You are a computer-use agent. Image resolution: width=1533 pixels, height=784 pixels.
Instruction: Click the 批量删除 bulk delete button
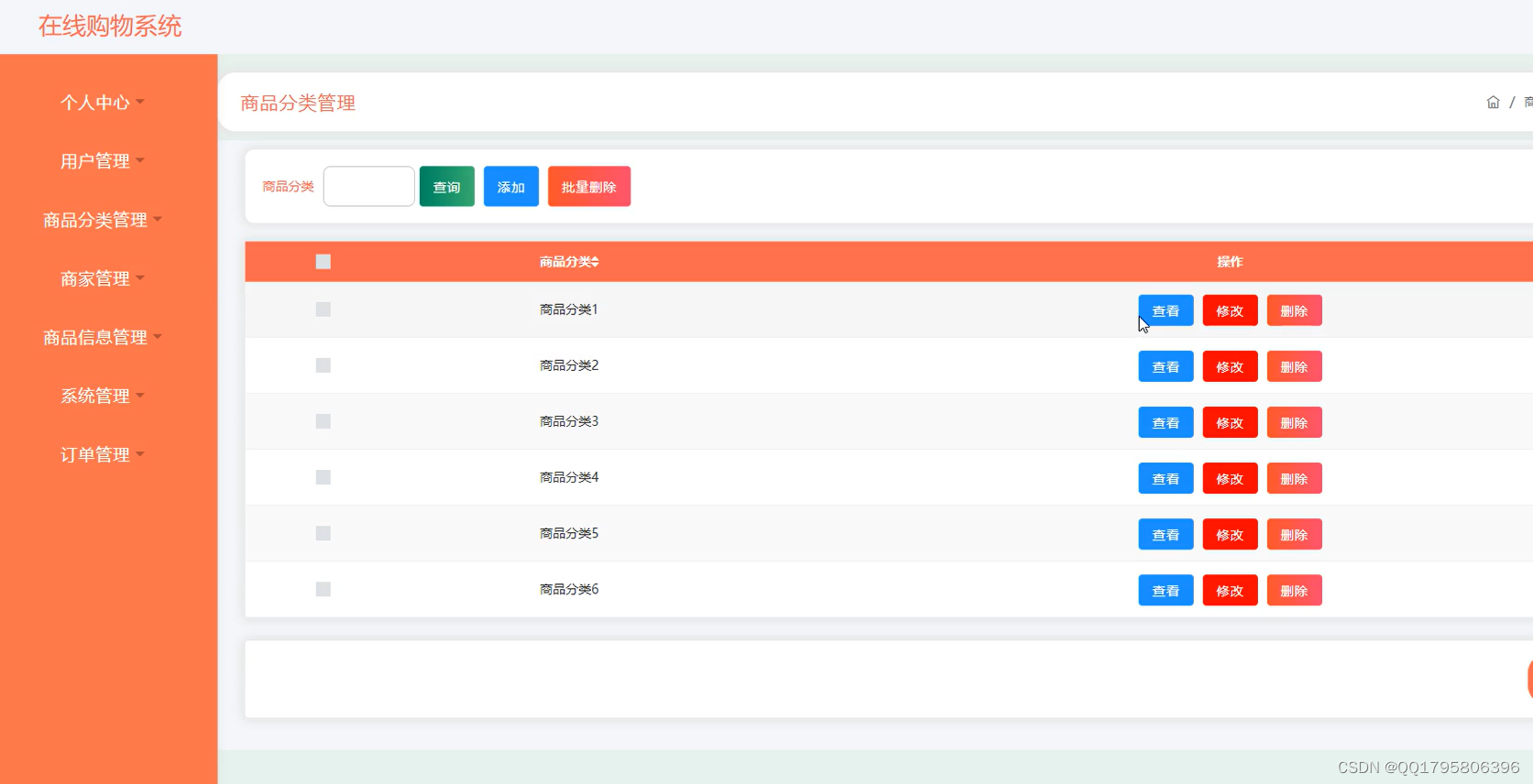point(589,187)
